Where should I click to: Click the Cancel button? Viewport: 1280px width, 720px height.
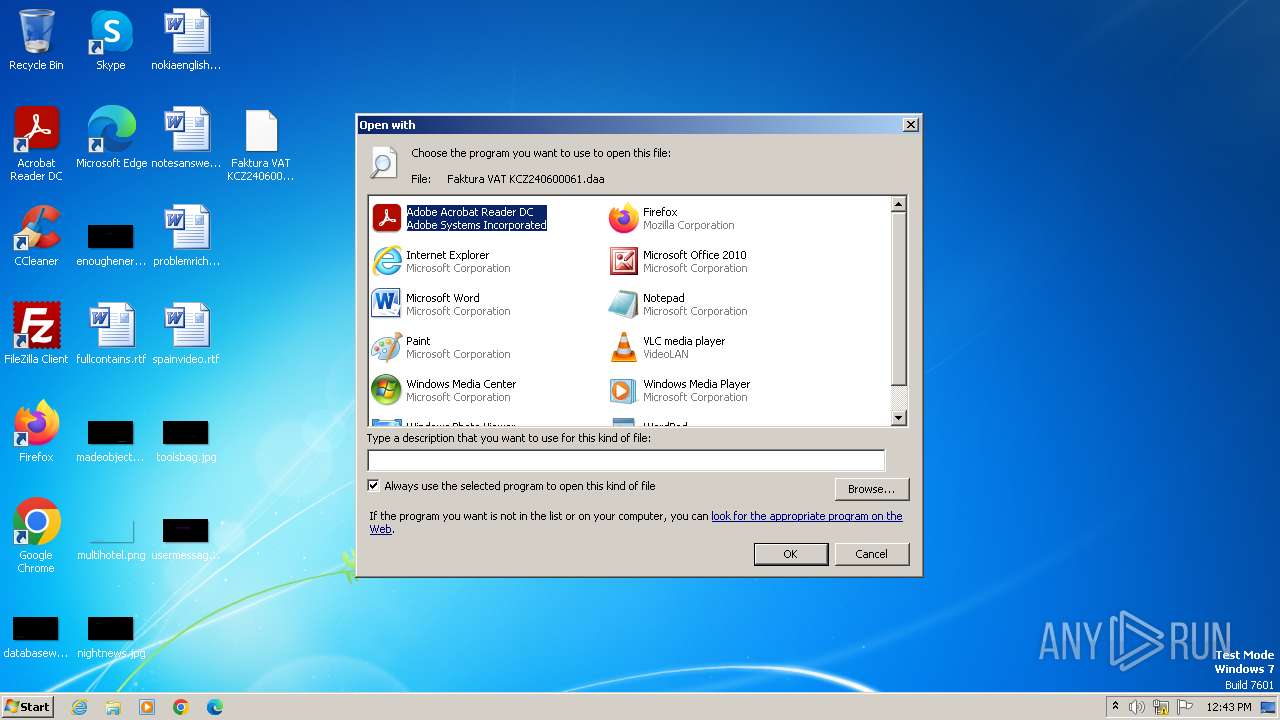click(x=871, y=554)
